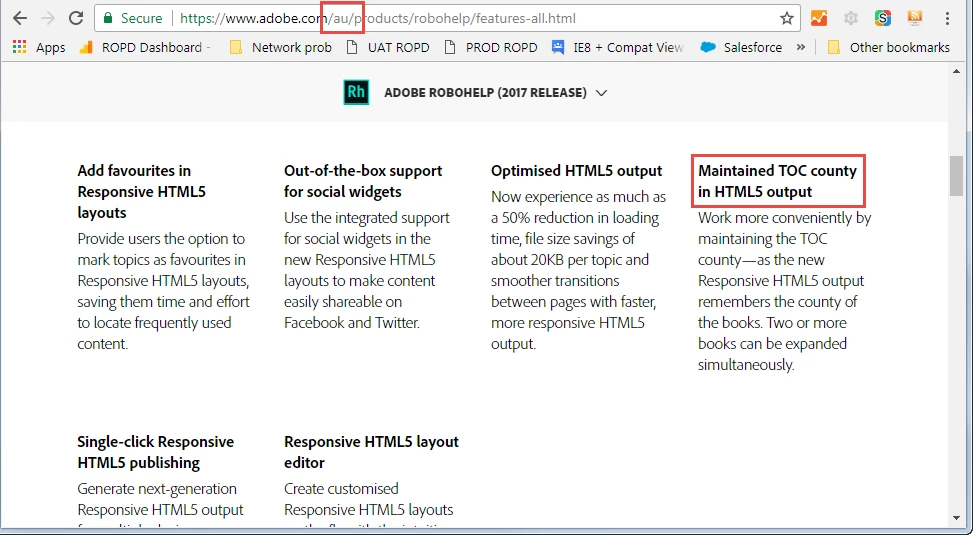Click the gray gear extension icon

851,18
